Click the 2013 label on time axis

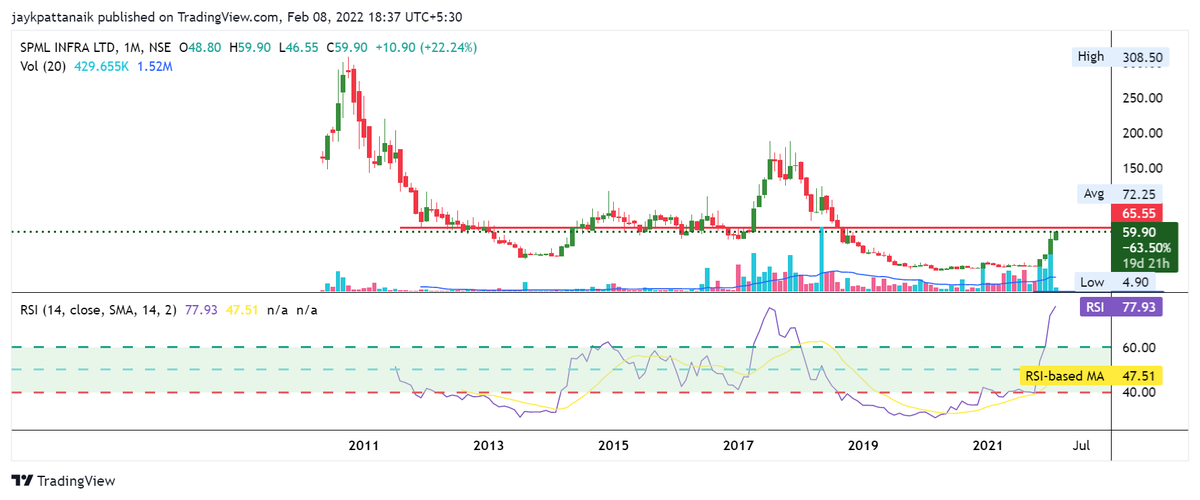[488, 445]
